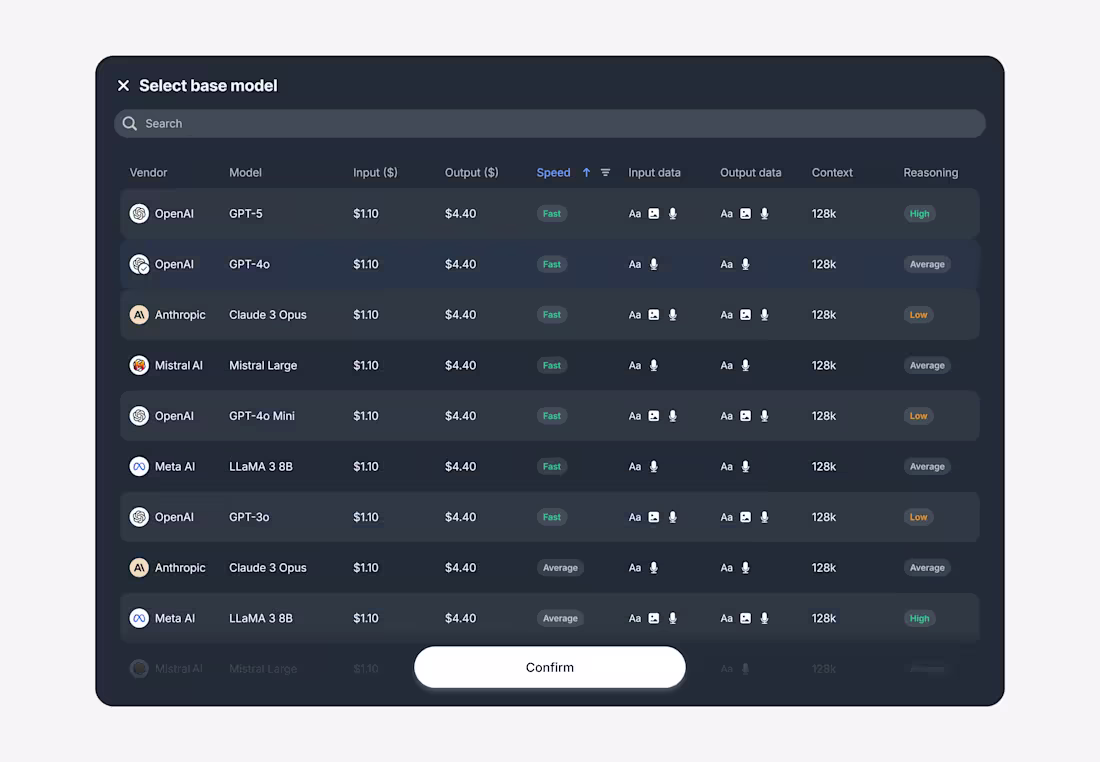
Task: Click the Model column header
Action: pyautogui.click(x=245, y=173)
